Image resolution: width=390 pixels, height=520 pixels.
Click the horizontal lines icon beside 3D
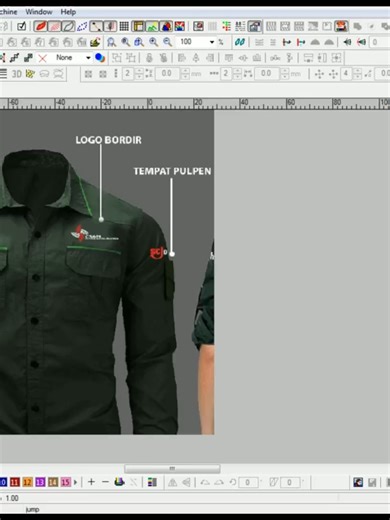[x=3, y=74]
